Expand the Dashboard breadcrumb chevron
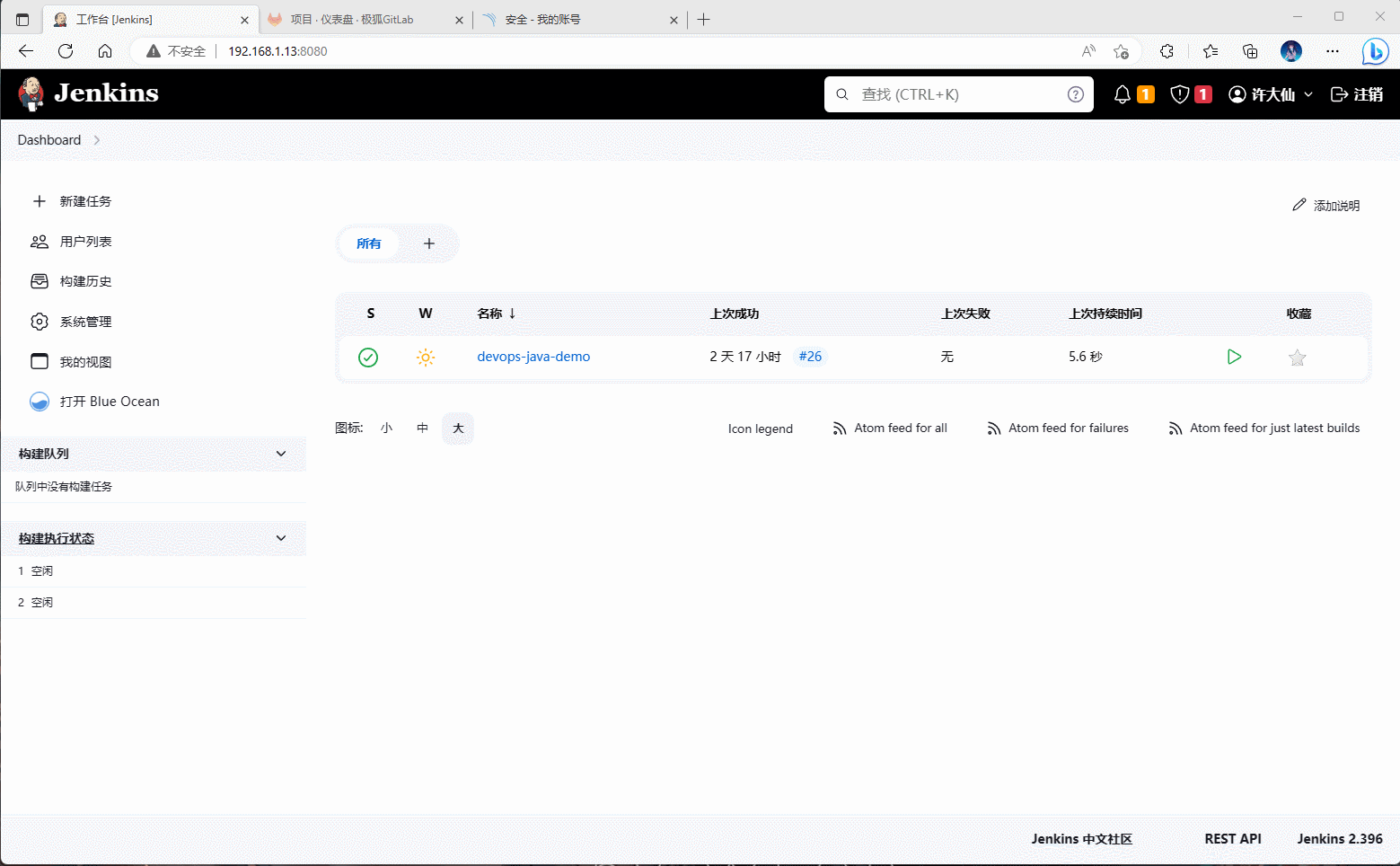Viewport: 1400px width, 866px height. tap(97, 140)
